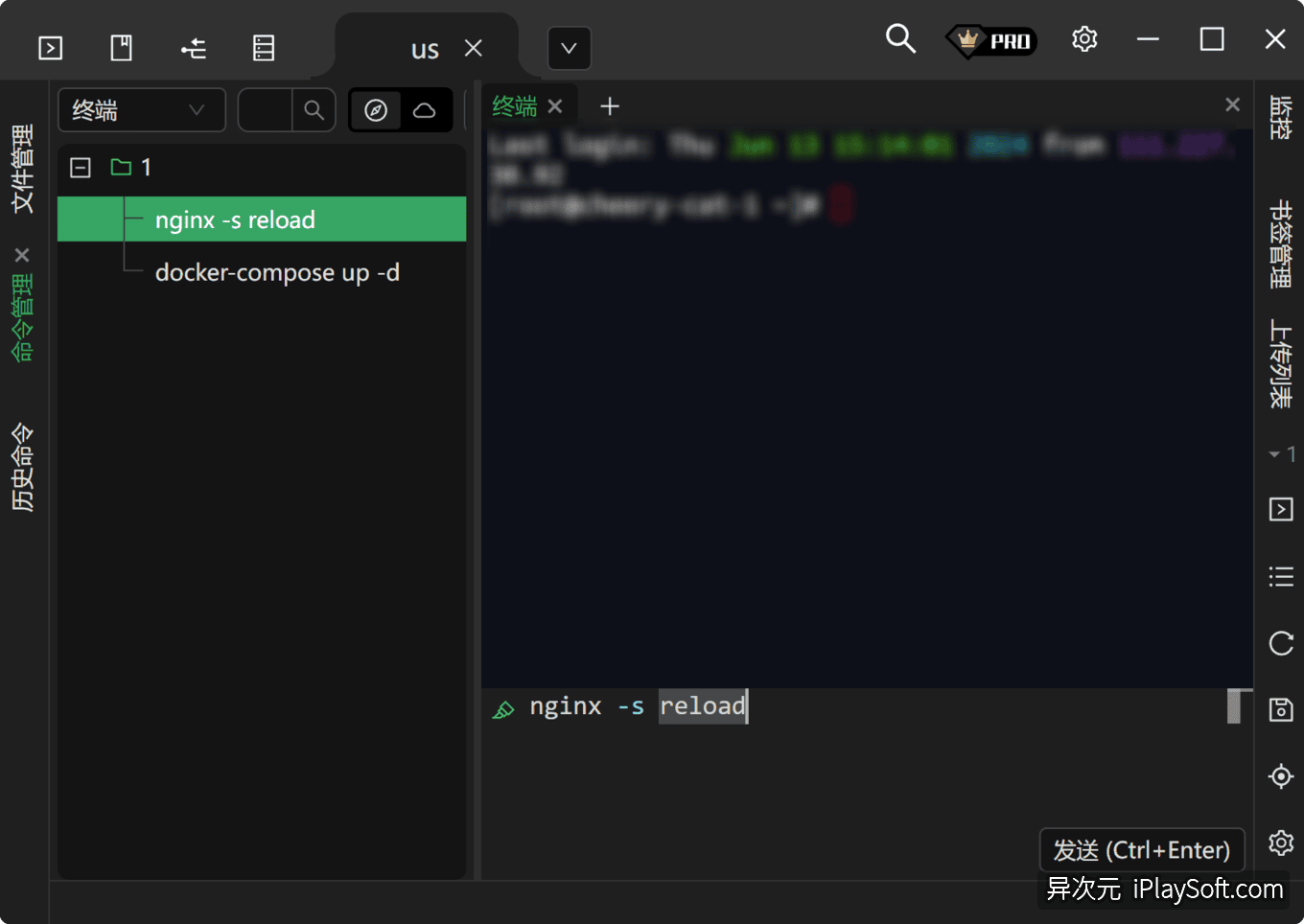Open the search magnifier in the title bar
Viewport: 1304px width, 924px height.
pos(899,38)
